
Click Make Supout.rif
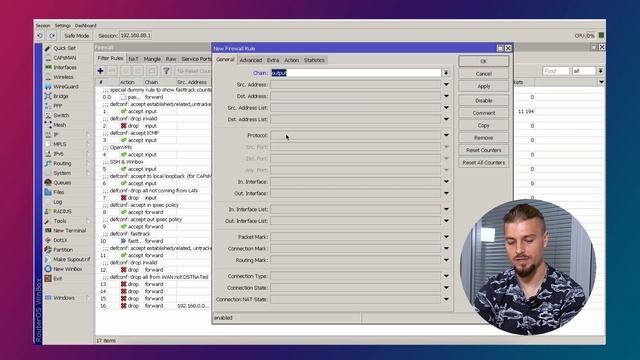point(71,259)
